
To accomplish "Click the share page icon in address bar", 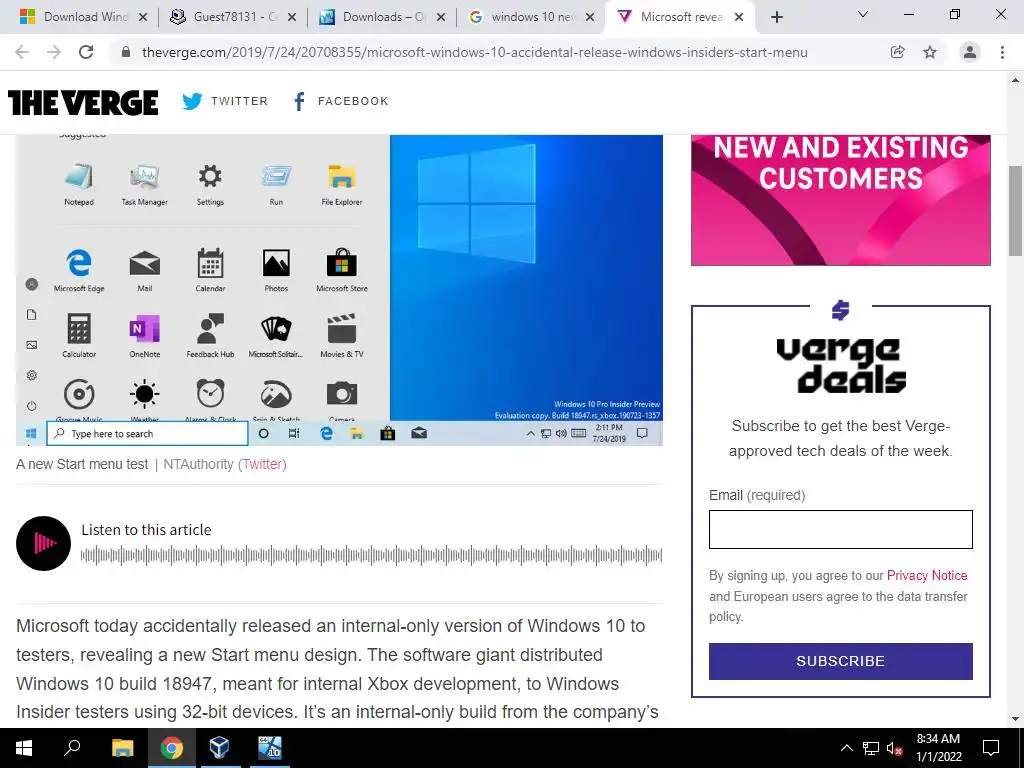I will click(898, 52).
